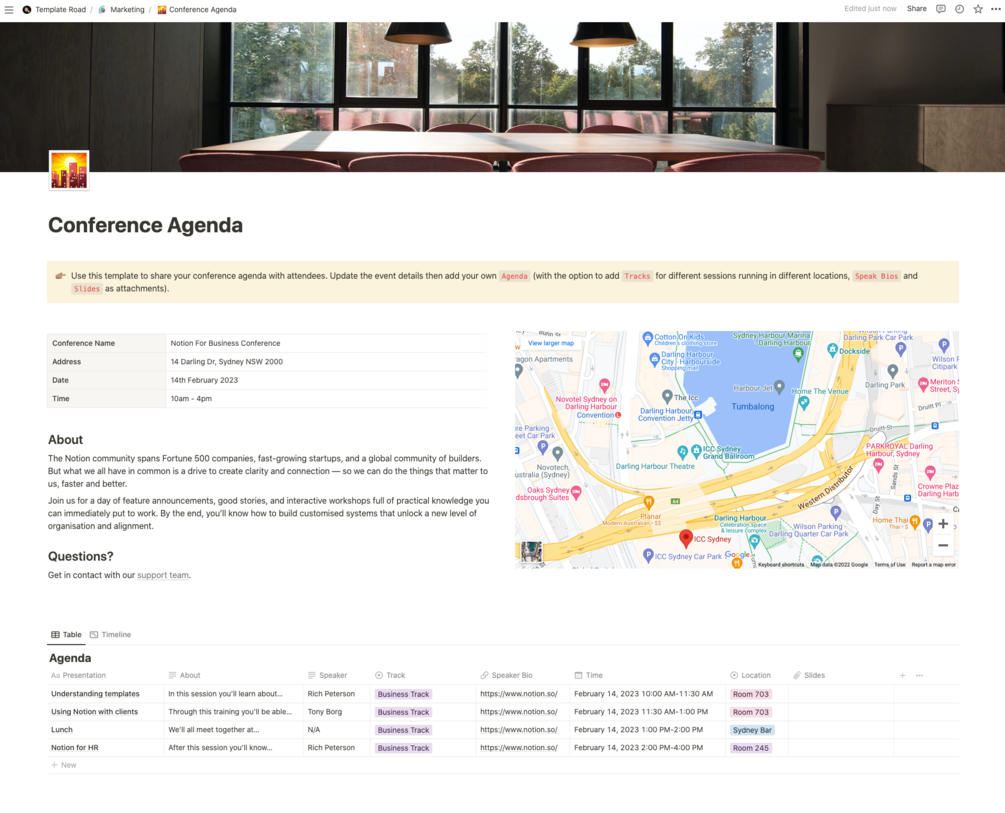Image resolution: width=1005 pixels, height=813 pixels.
Task: Click the 10am - 4pm time cell
Action: tap(326, 399)
